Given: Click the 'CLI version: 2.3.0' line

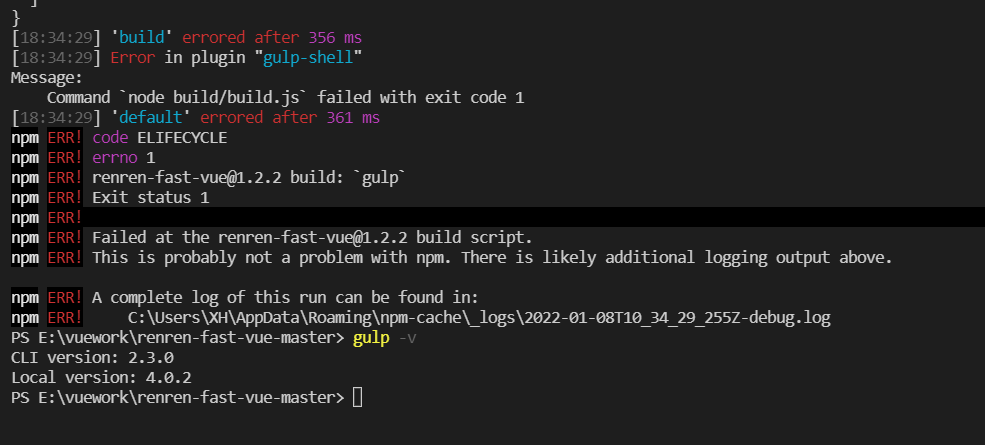Looking at the screenshot, I should (x=92, y=358).
